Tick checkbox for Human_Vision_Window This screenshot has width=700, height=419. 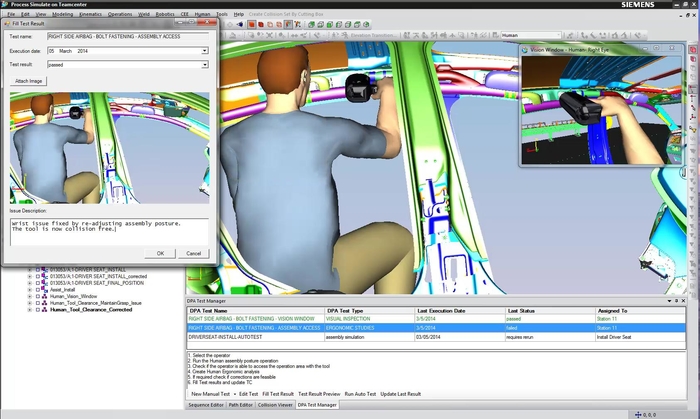pos(38,296)
